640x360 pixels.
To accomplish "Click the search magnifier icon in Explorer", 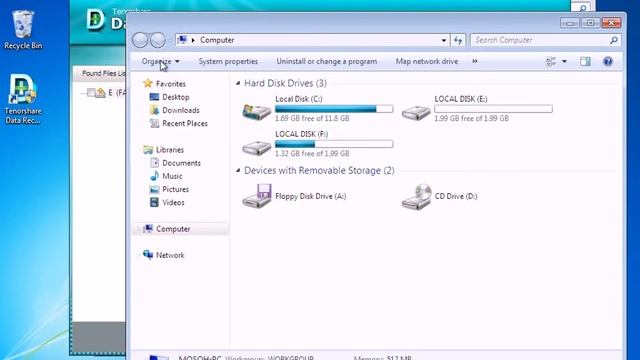I will [613, 40].
